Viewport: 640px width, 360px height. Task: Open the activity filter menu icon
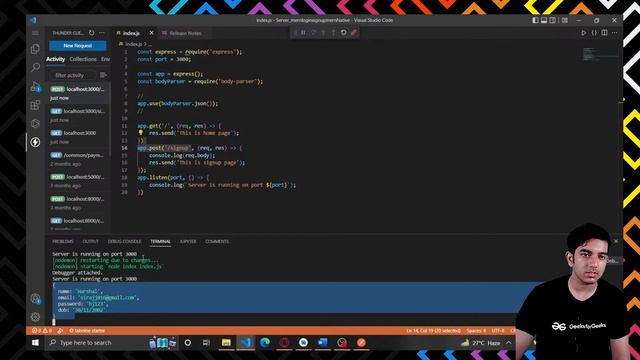tap(103, 75)
